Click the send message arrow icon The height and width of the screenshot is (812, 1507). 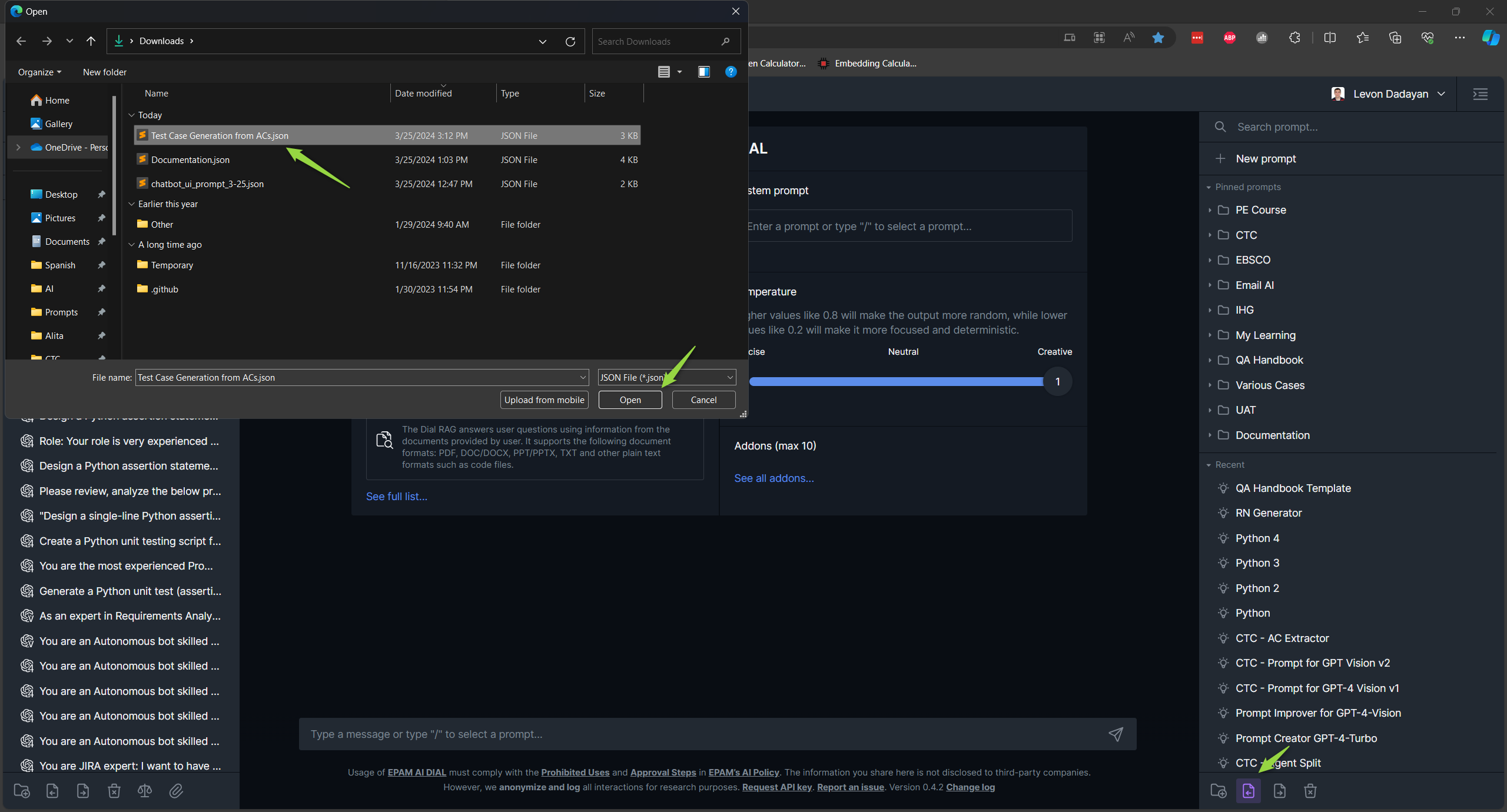1116,734
